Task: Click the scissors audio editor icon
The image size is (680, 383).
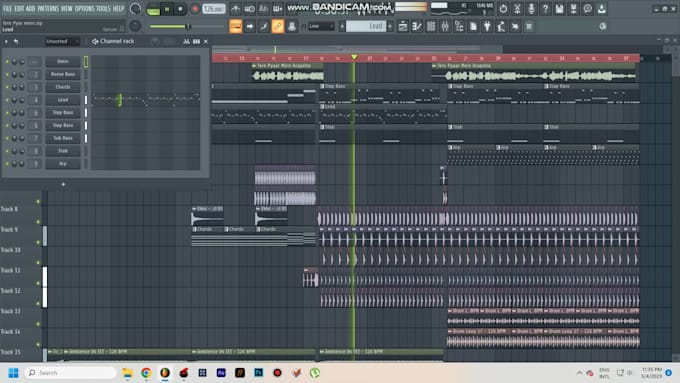Action: [x=517, y=9]
